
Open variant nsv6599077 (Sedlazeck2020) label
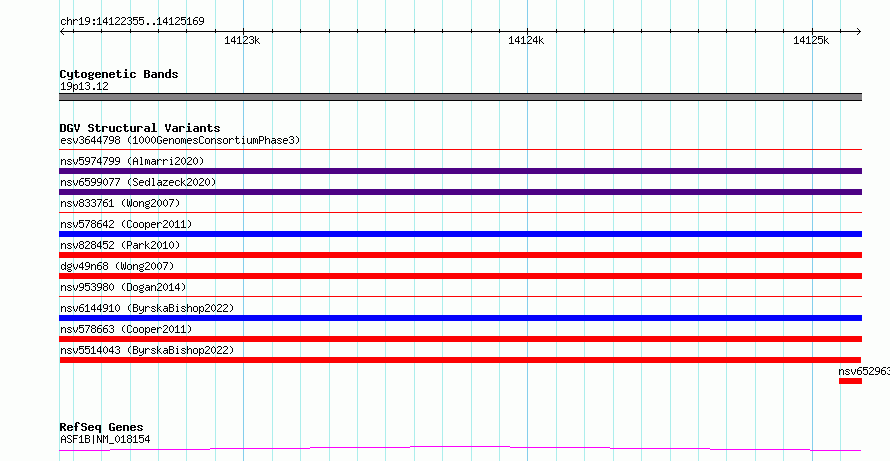[x=138, y=182]
